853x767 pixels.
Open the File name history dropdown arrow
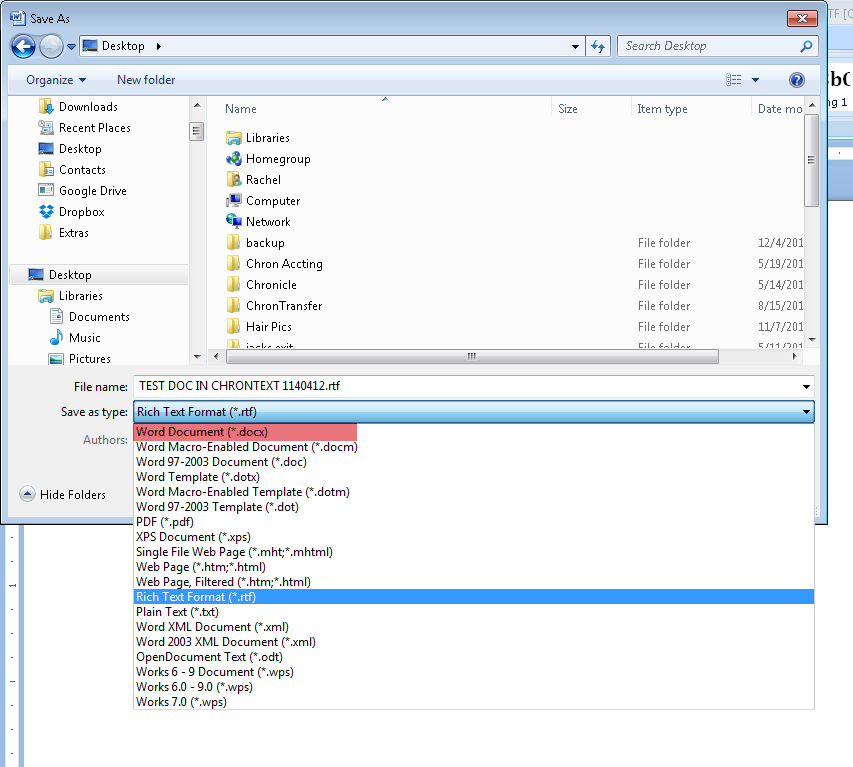pyautogui.click(x=806, y=387)
